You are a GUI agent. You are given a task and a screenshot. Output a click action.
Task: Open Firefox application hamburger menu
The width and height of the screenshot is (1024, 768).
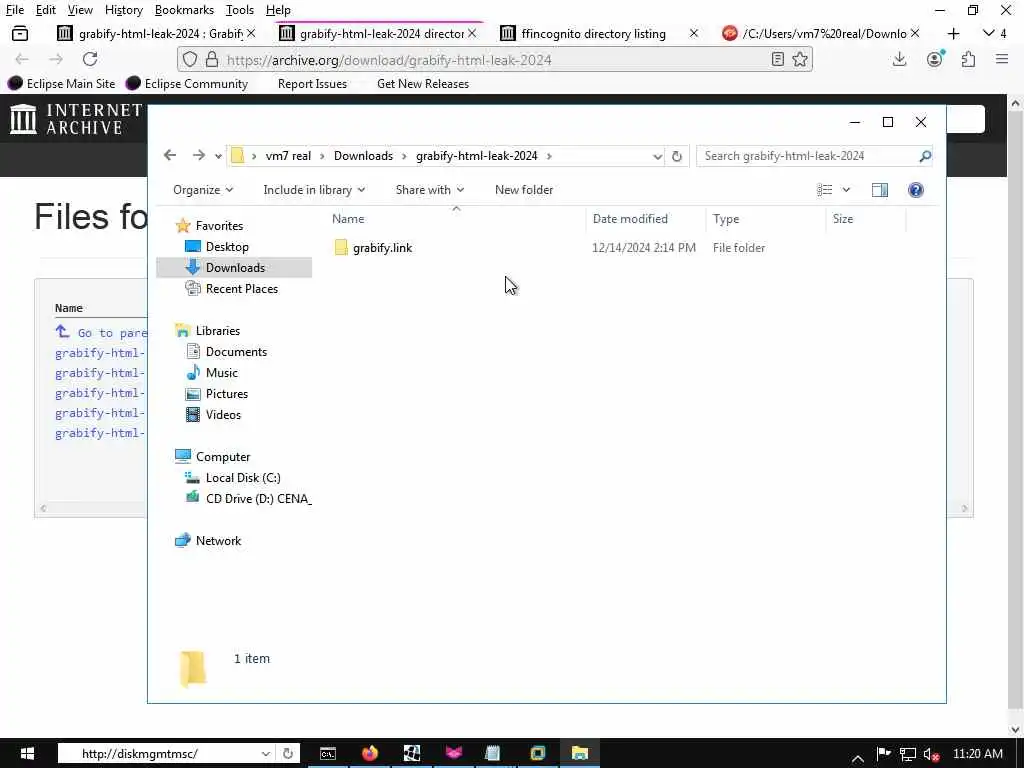1002,59
